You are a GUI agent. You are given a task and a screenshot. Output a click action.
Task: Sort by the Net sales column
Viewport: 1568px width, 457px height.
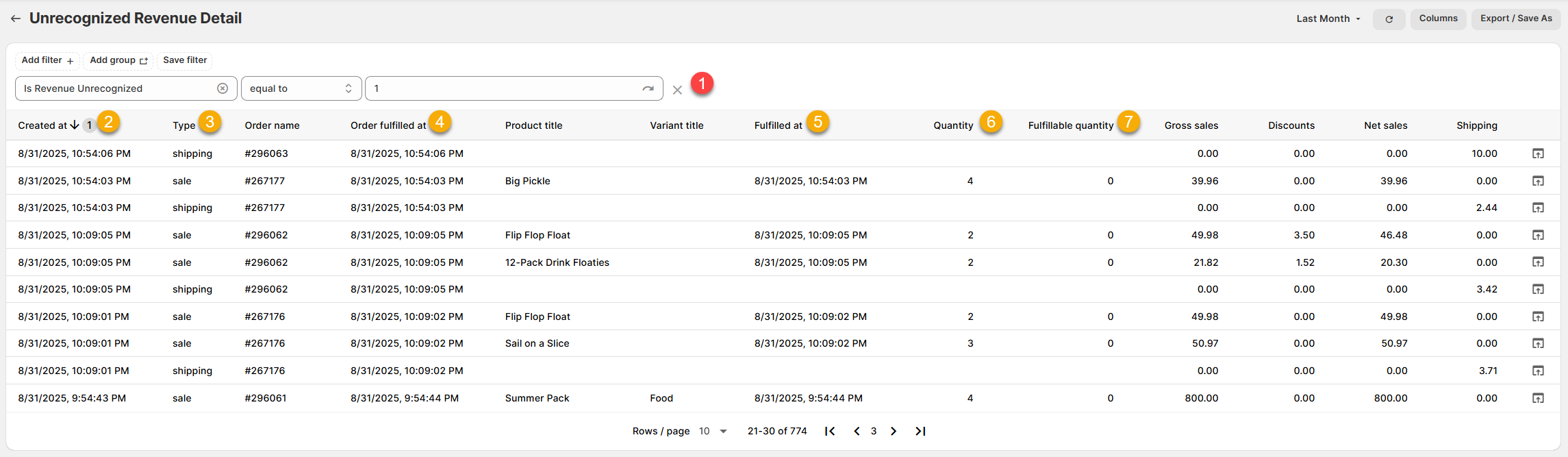click(1385, 125)
